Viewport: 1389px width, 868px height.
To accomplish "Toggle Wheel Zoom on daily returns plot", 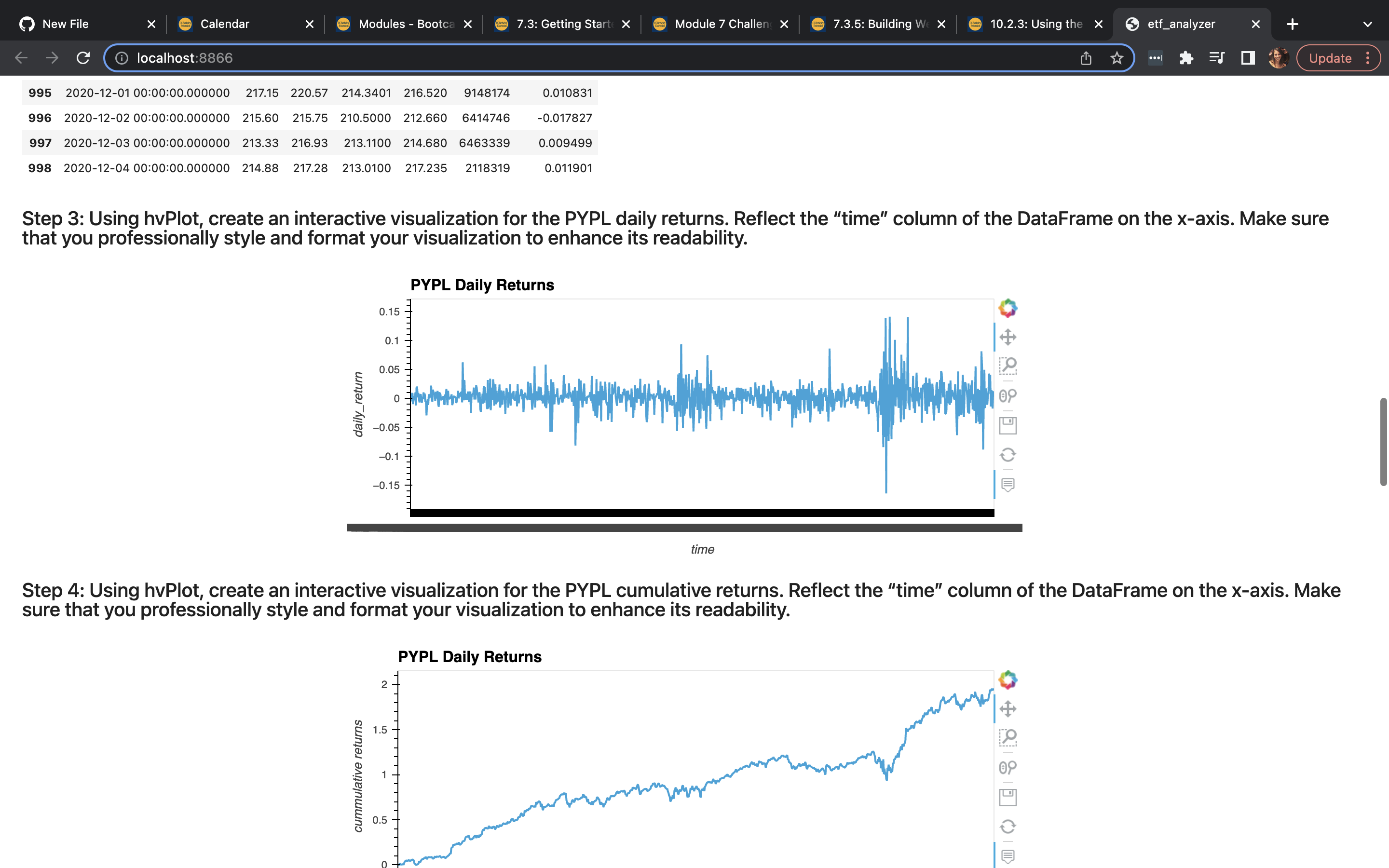I will click(x=1008, y=395).
